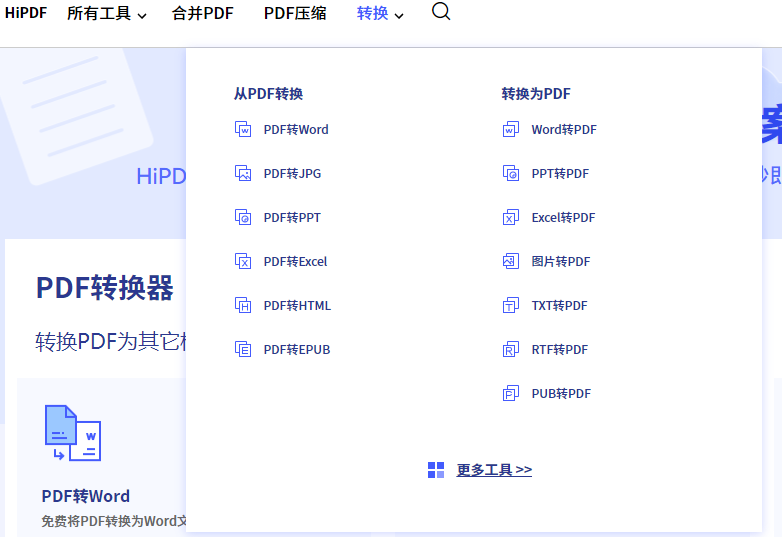Click the RTF转PDF icon
Viewport: 782px width, 537px height.
click(x=511, y=349)
